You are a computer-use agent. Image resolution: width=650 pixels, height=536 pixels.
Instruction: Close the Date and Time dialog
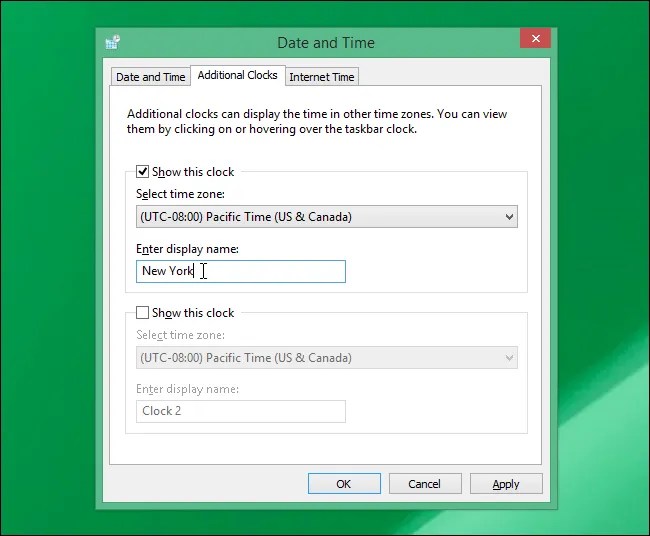(535, 39)
